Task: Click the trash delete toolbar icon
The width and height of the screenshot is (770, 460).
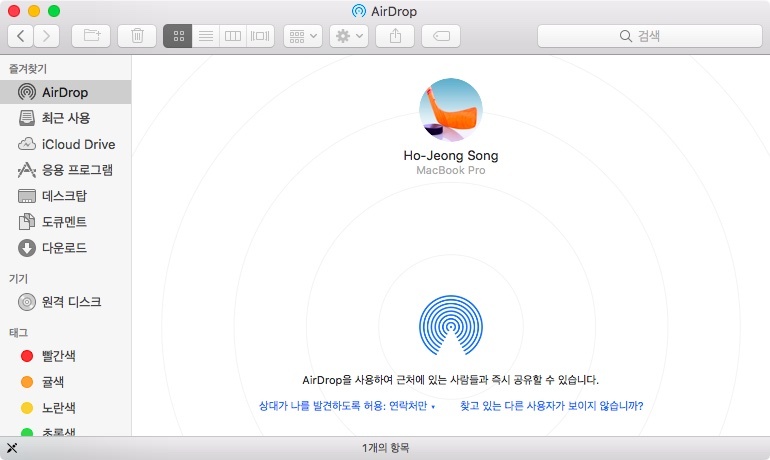Action: click(137, 36)
